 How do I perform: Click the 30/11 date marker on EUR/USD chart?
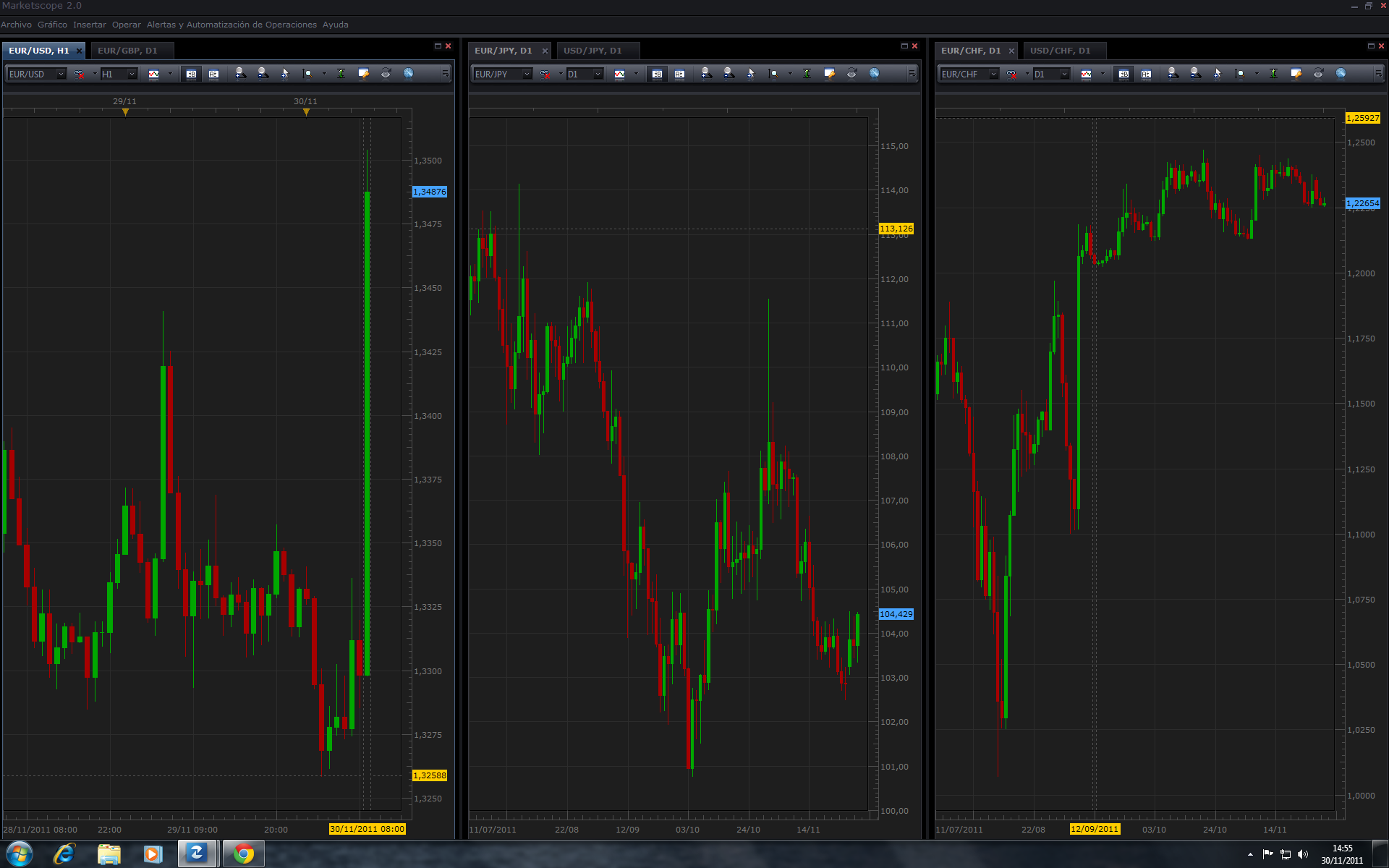[306, 111]
